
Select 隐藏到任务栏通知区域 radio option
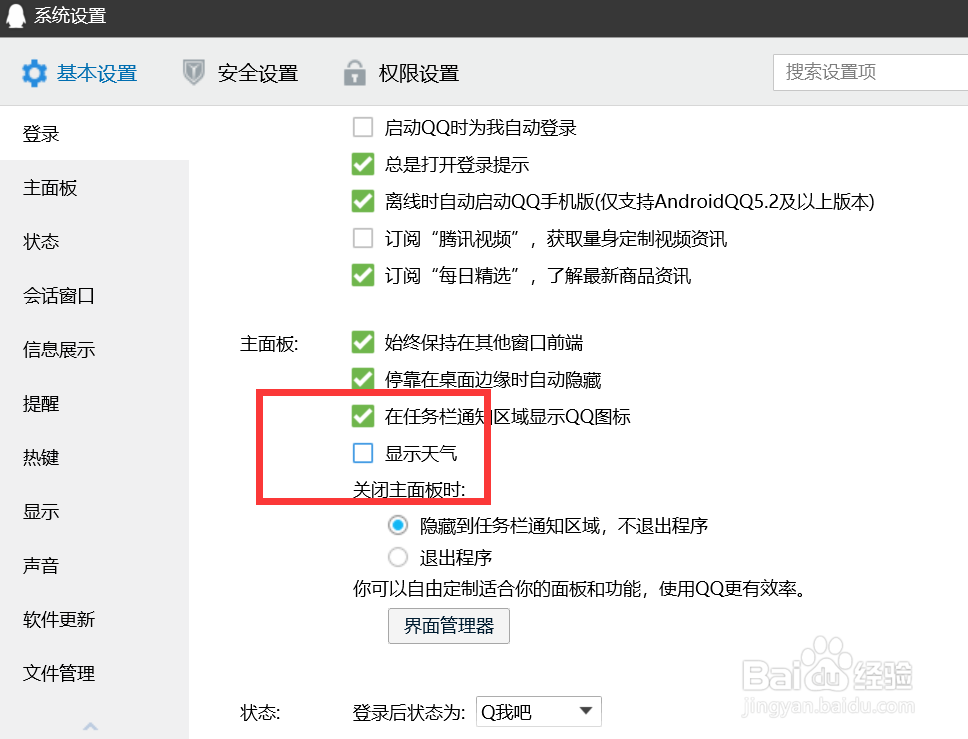398,525
